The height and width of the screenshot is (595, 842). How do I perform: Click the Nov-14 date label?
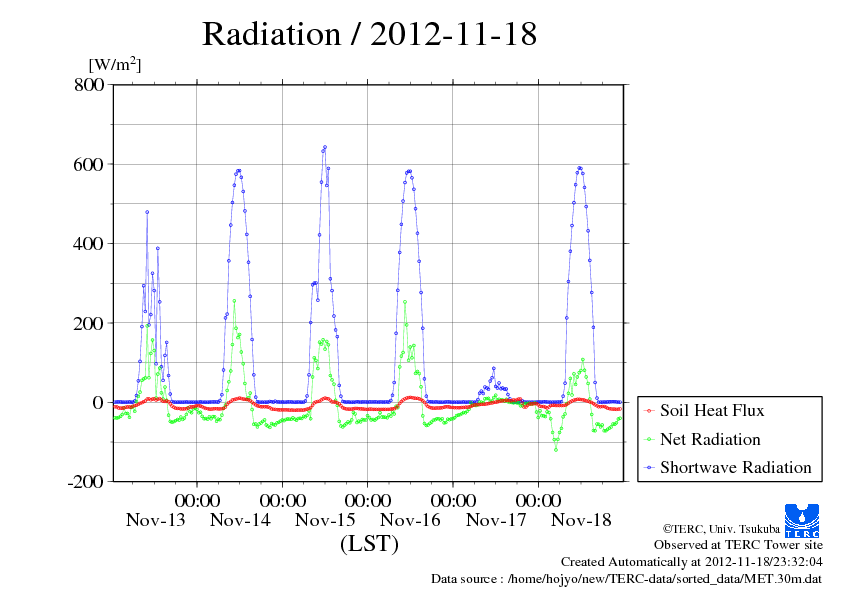tap(240, 520)
